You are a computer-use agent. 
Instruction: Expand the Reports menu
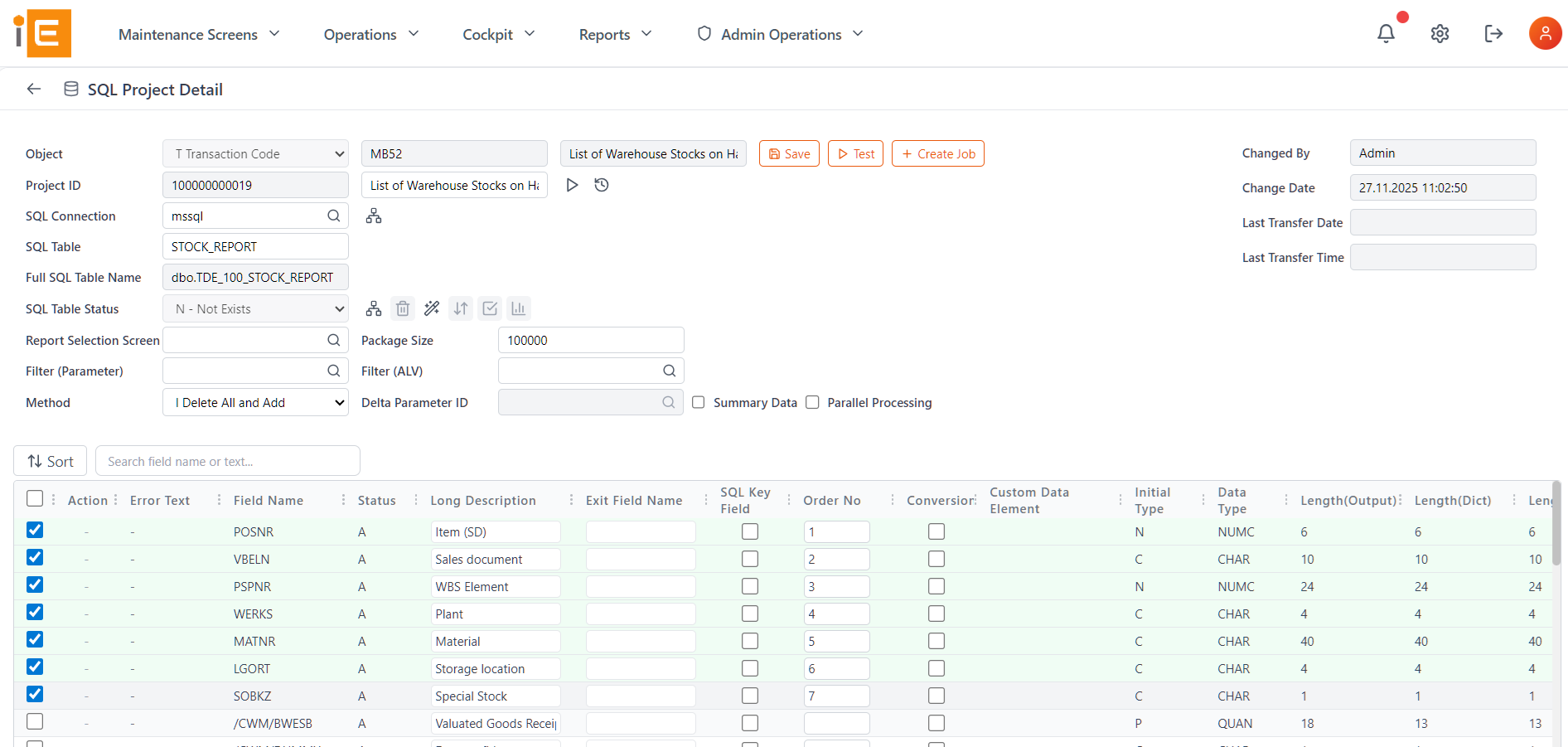tap(616, 34)
